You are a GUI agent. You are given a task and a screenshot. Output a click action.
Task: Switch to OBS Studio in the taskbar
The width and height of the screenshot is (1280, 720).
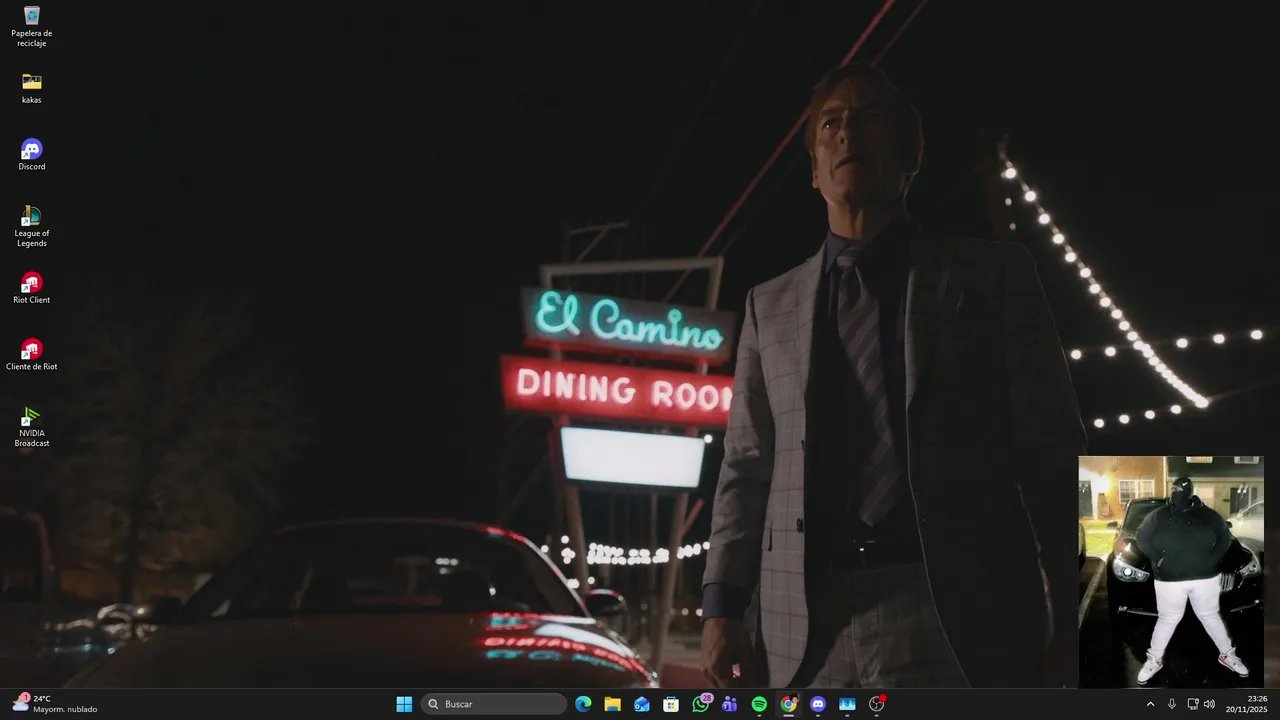[877, 704]
